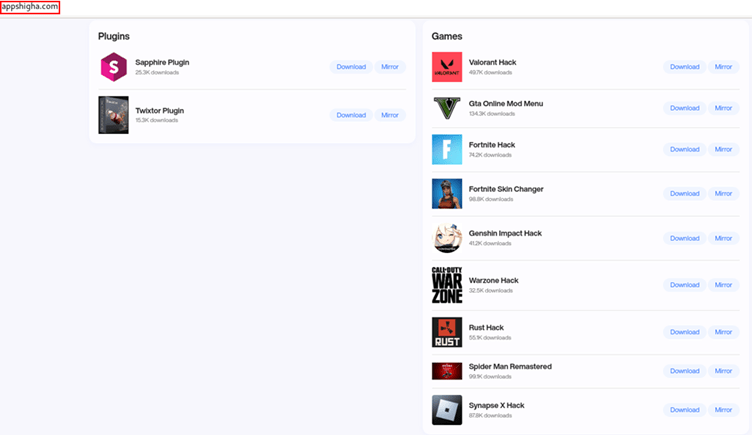Viewport: 752px width, 435px height.
Task: Click the Warzone Hack logo icon
Action: coord(447,285)
